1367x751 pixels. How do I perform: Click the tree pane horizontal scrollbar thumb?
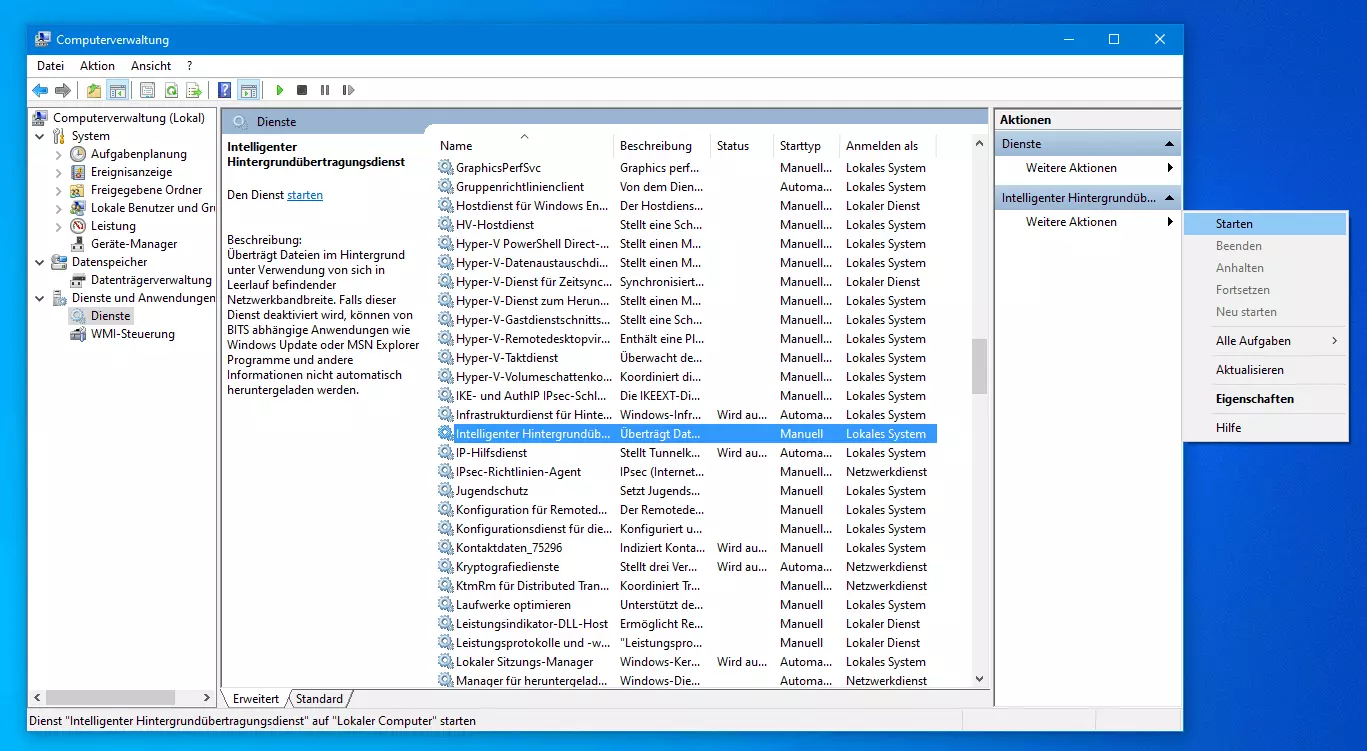coord(109,697)
